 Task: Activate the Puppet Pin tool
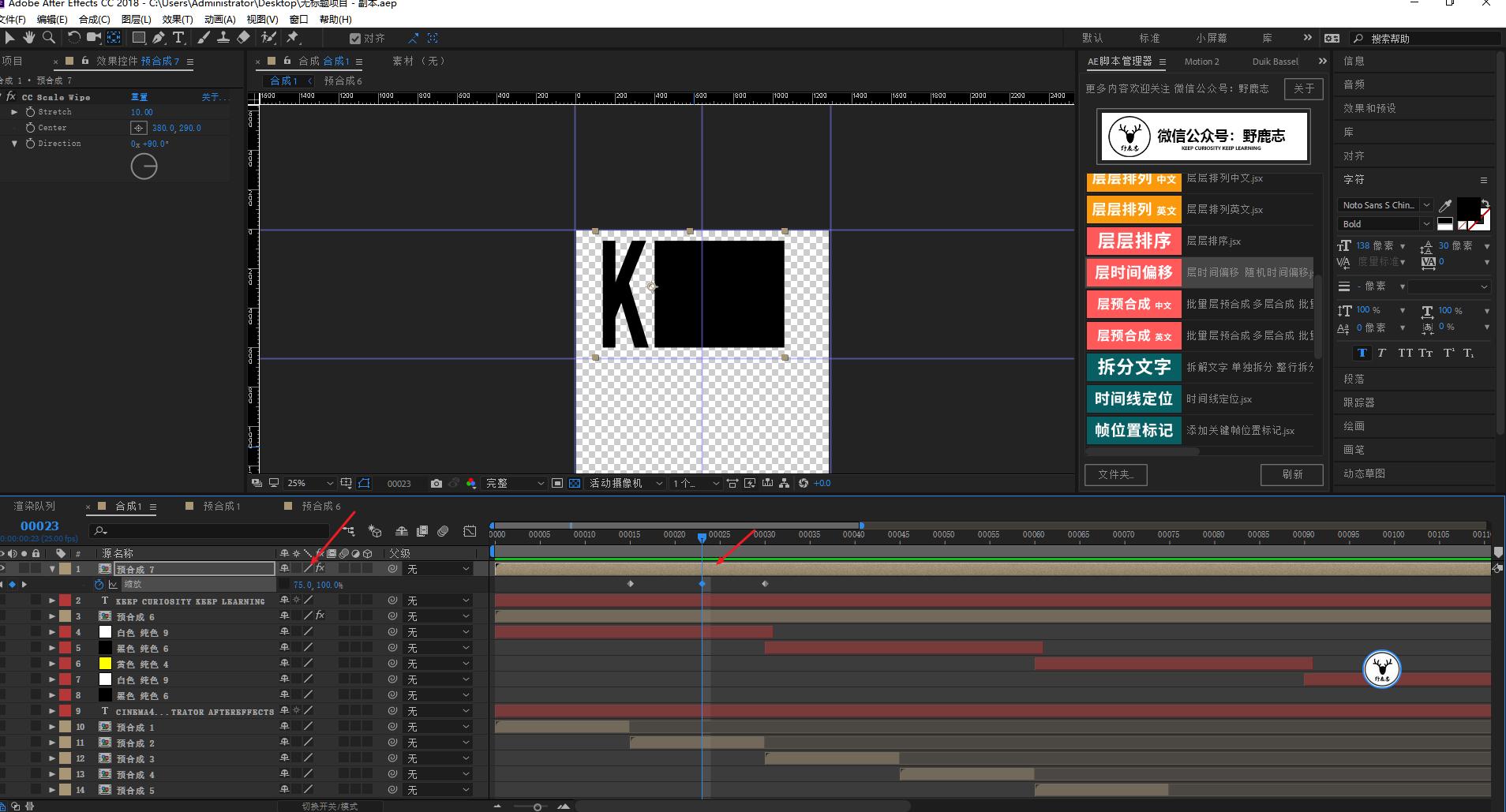click(293, 38)
